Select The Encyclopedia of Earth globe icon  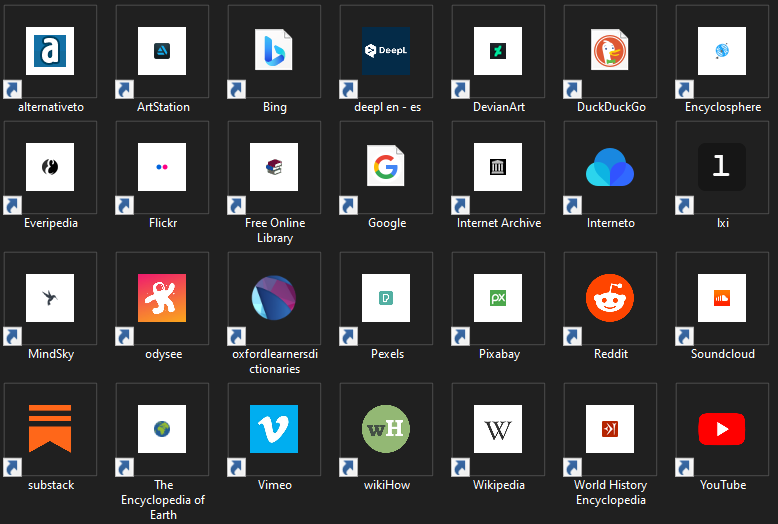pyautogui.click(x=162, y=429)
